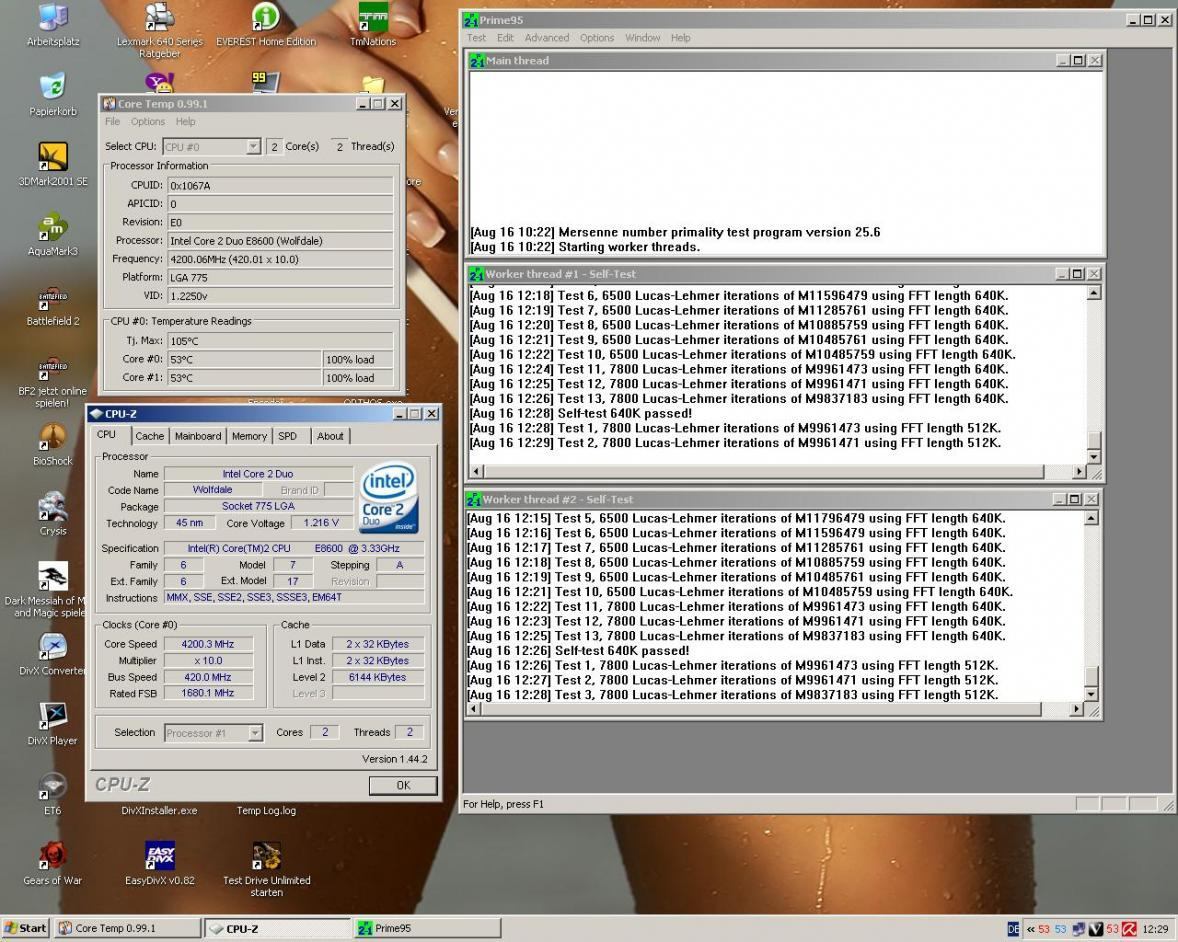Click Worker thread #1 horizontal scroll left arrow
This screenshot has height=942, width=1178.
pyautogui.click(x=476, y=472)
